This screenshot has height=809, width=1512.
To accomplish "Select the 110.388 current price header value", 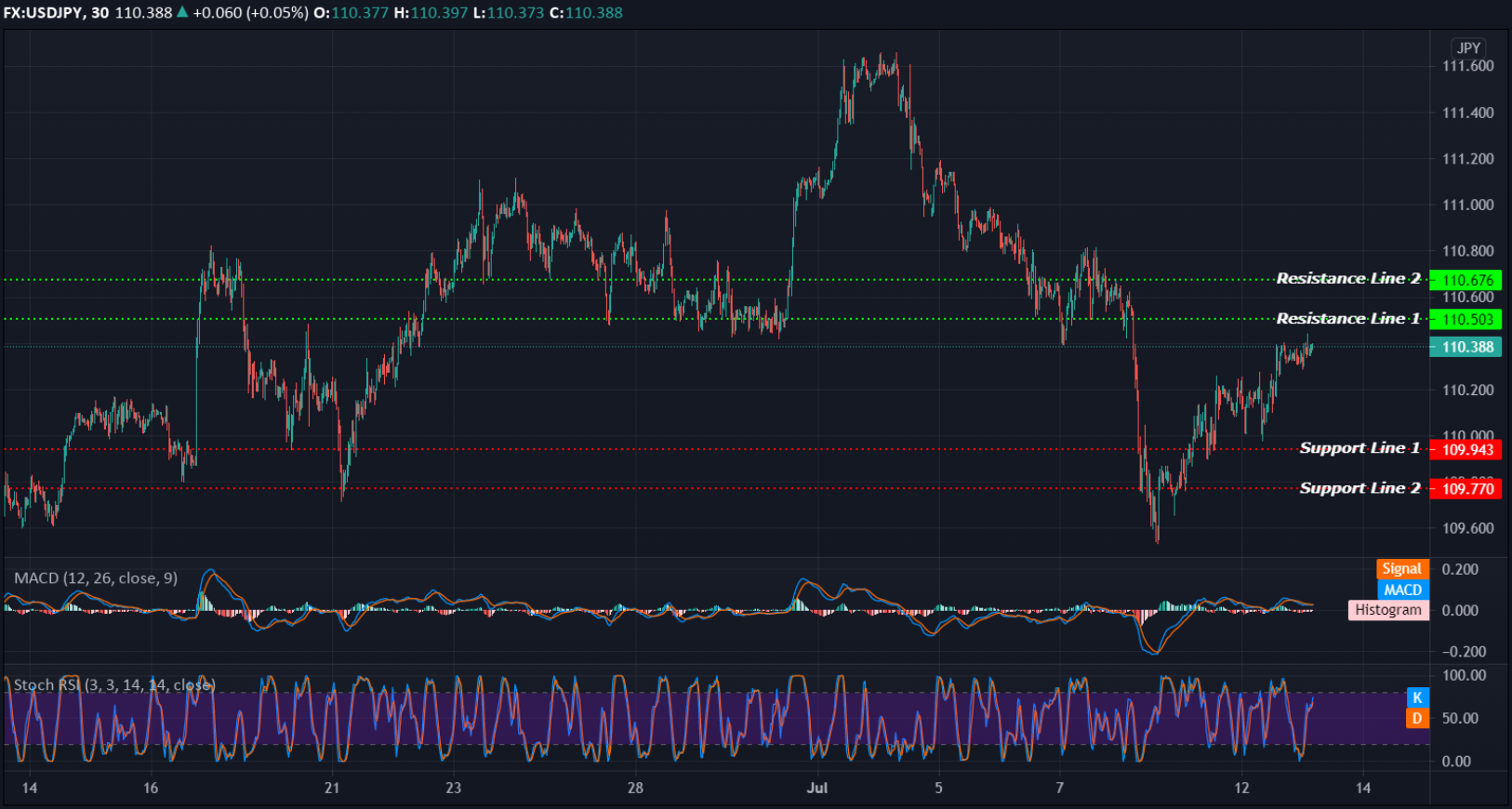I will 143,13.
